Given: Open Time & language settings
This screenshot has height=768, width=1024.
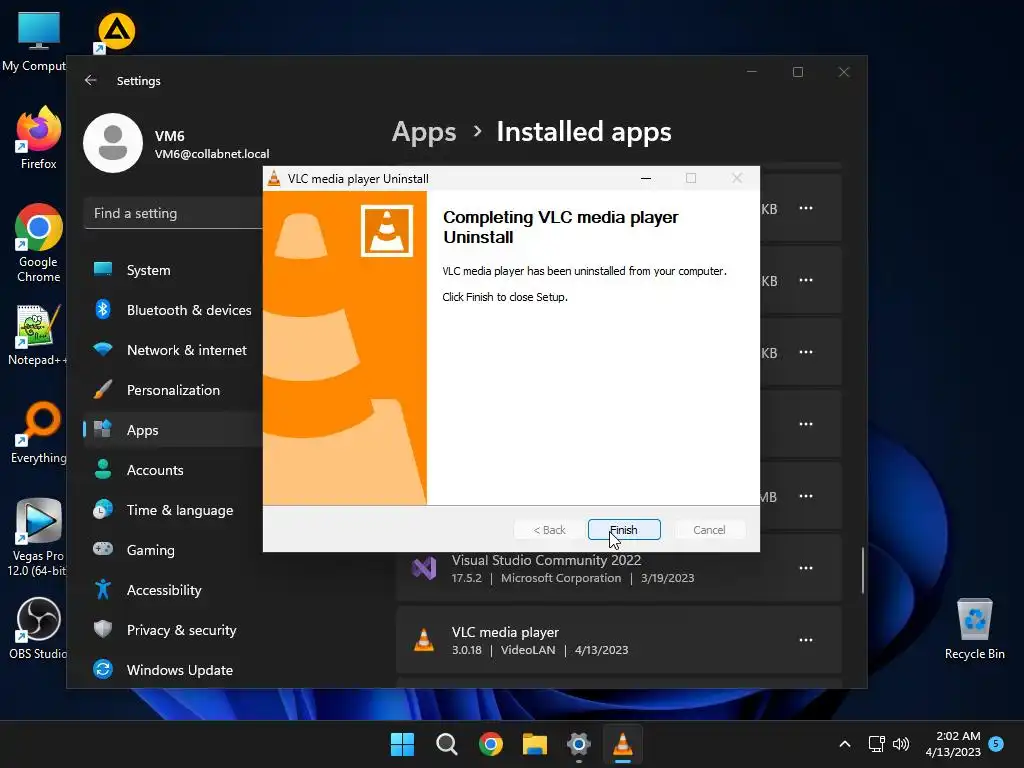Looking at the screenshot, I should coord(174,510).
